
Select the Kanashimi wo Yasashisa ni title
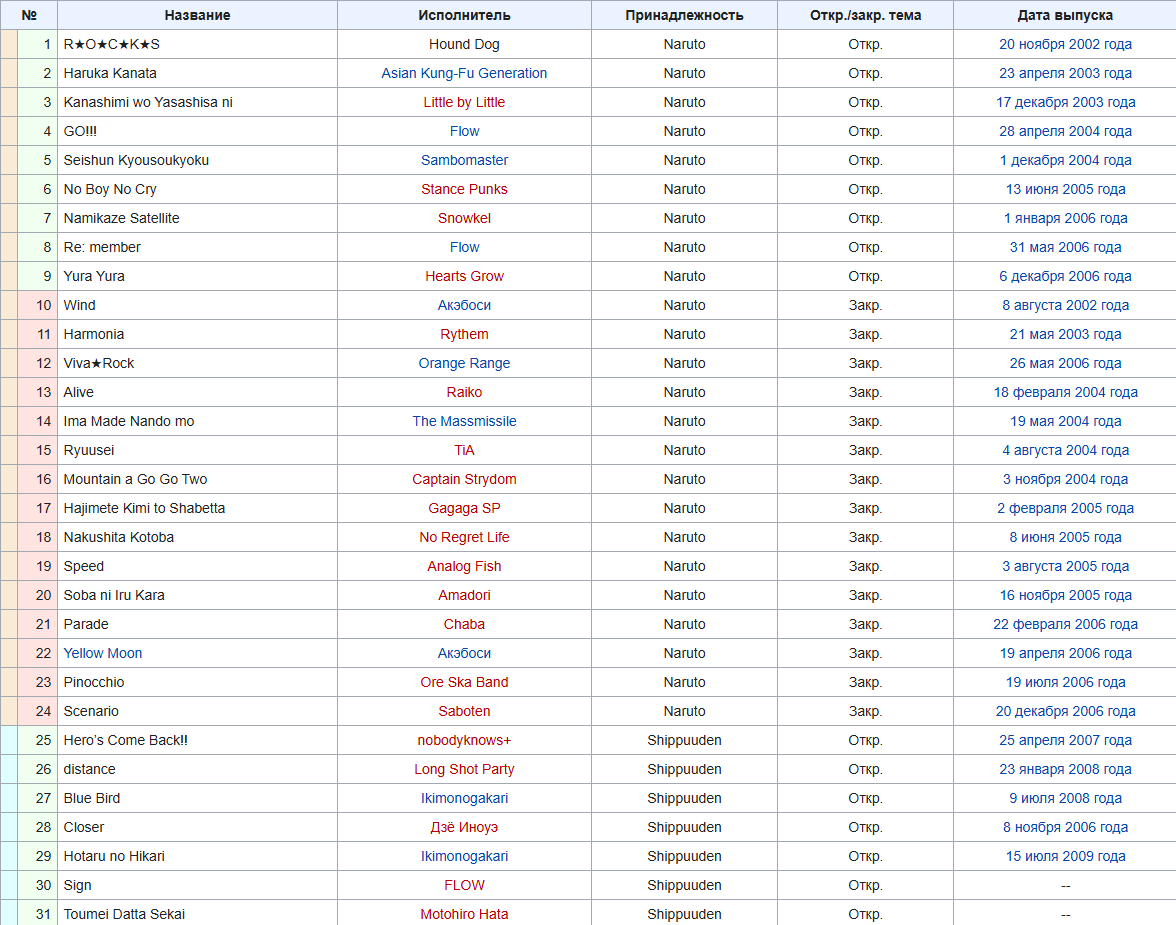tap(148, 102)
